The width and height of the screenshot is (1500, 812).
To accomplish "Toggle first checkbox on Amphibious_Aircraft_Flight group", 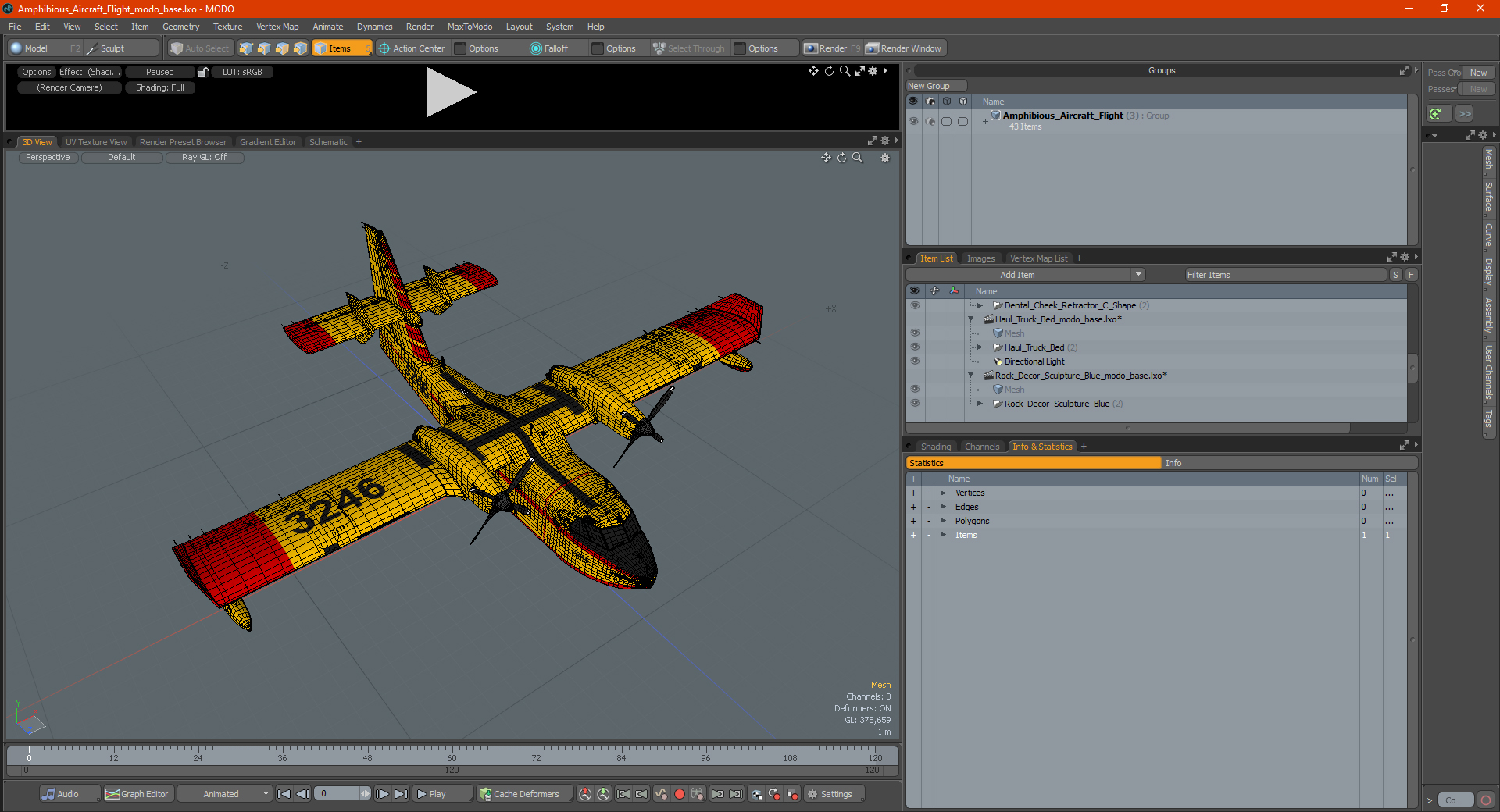I will pyautogui.click(x=946, y=121).
